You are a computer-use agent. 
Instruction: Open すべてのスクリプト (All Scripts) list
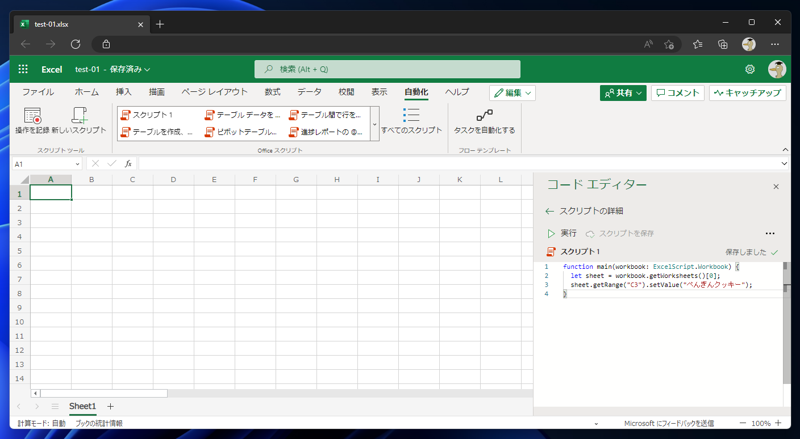[411, 121]
